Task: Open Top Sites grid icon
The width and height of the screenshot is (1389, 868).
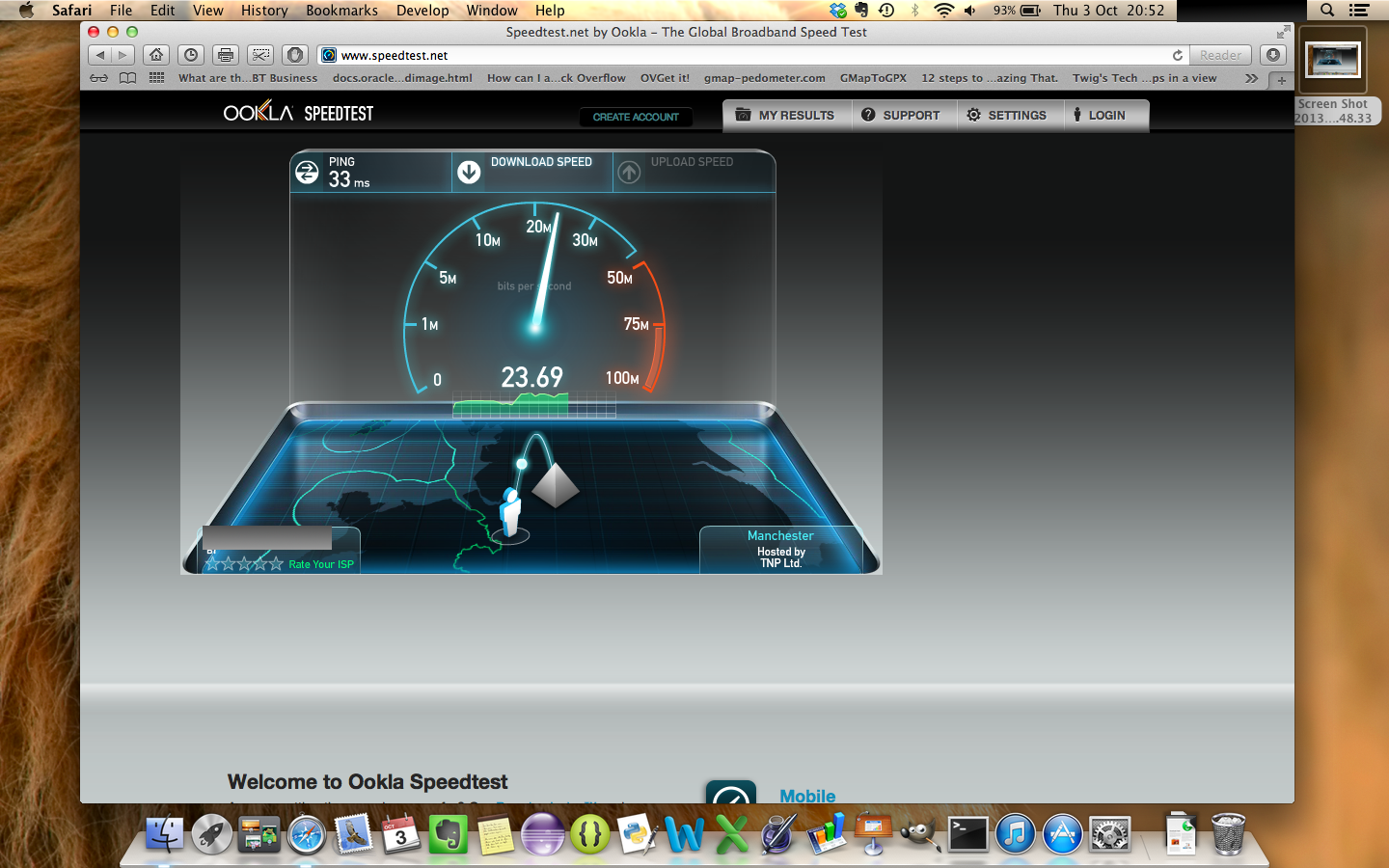Action: (x=156, y=78)
